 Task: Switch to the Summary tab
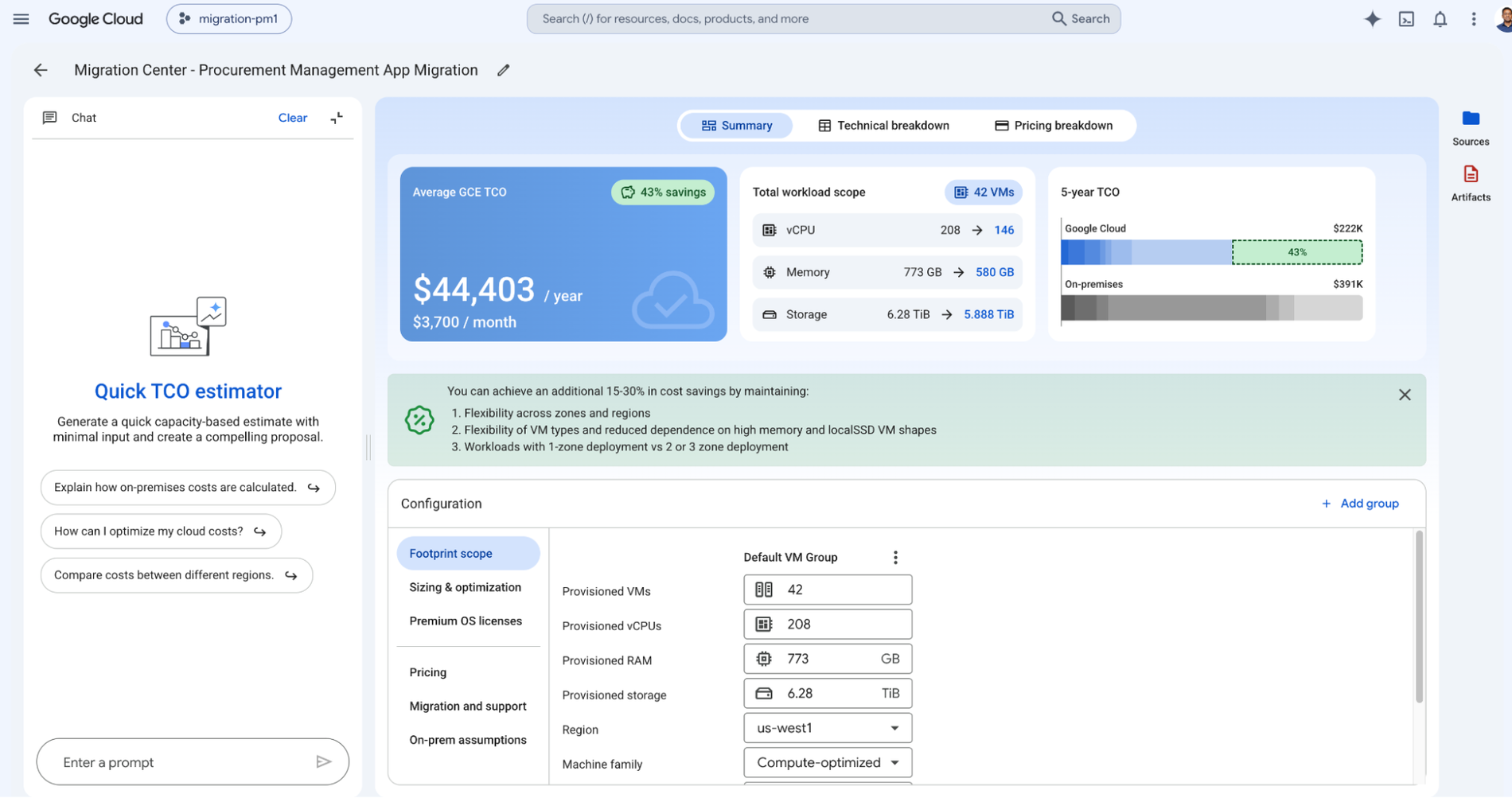click(737, 126)
